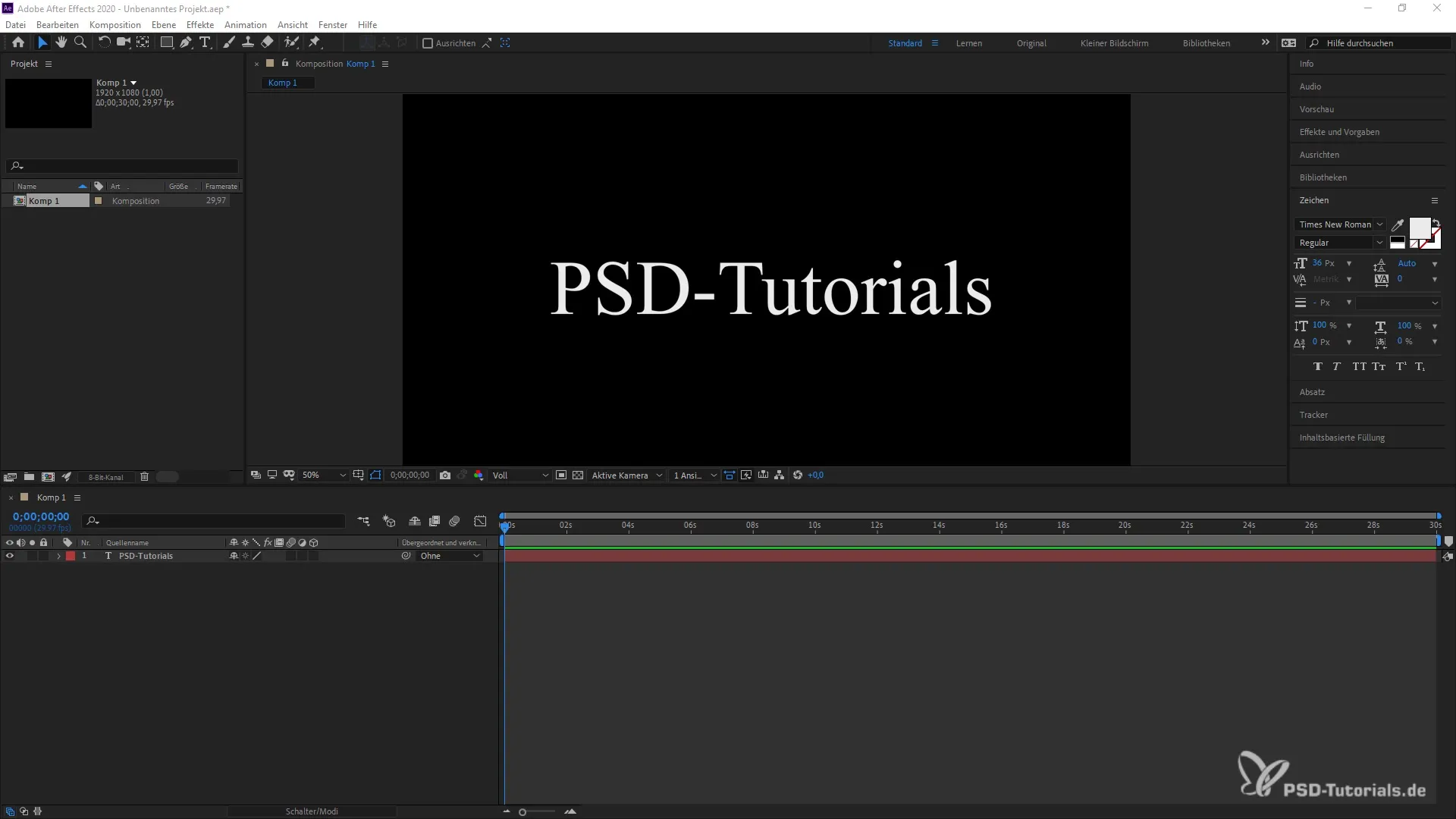Image resolution: width=1456 pixels, height=819 pixels.
Task: Click Schalter/Modi toggle button
Action: click(312, 811)
